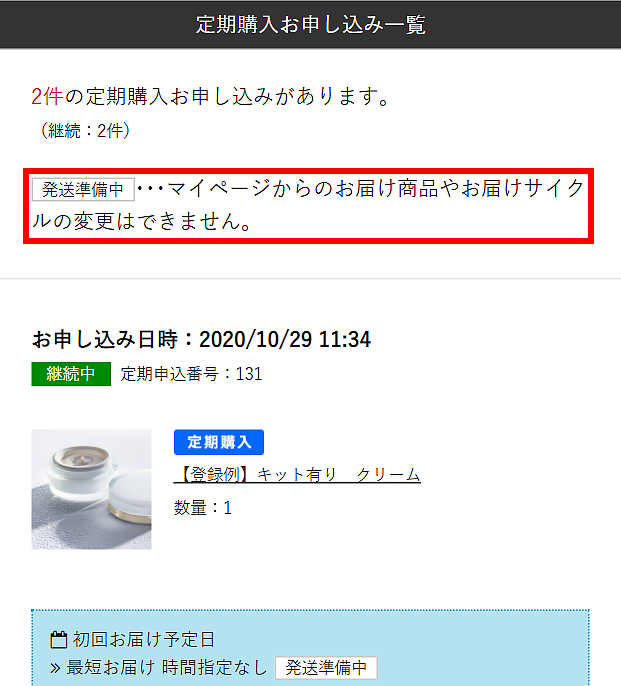The height and width of the screenshot is (686, 621).
Task: Click the blue 定期購入 label badge
Action: point(219,442)
